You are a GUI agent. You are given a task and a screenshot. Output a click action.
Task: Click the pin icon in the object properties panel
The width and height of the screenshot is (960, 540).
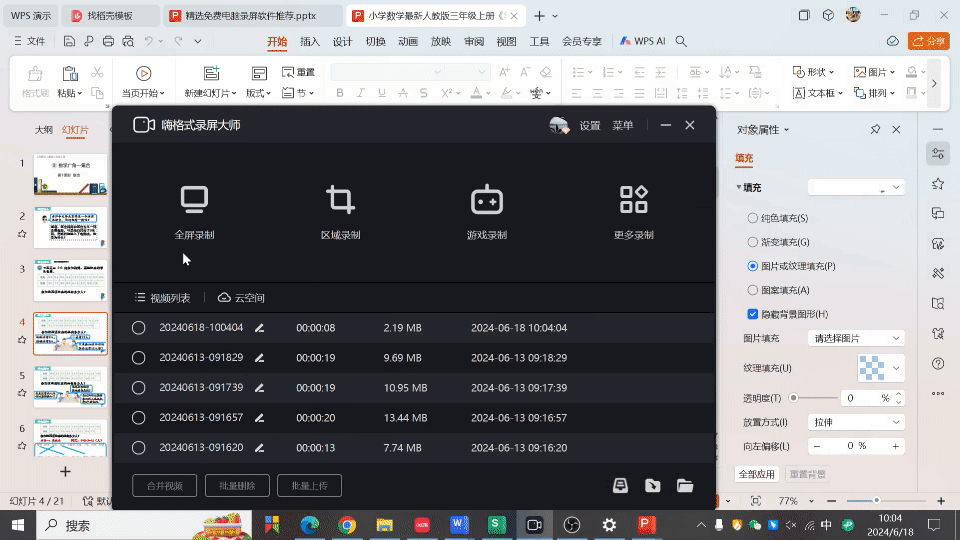875,130
